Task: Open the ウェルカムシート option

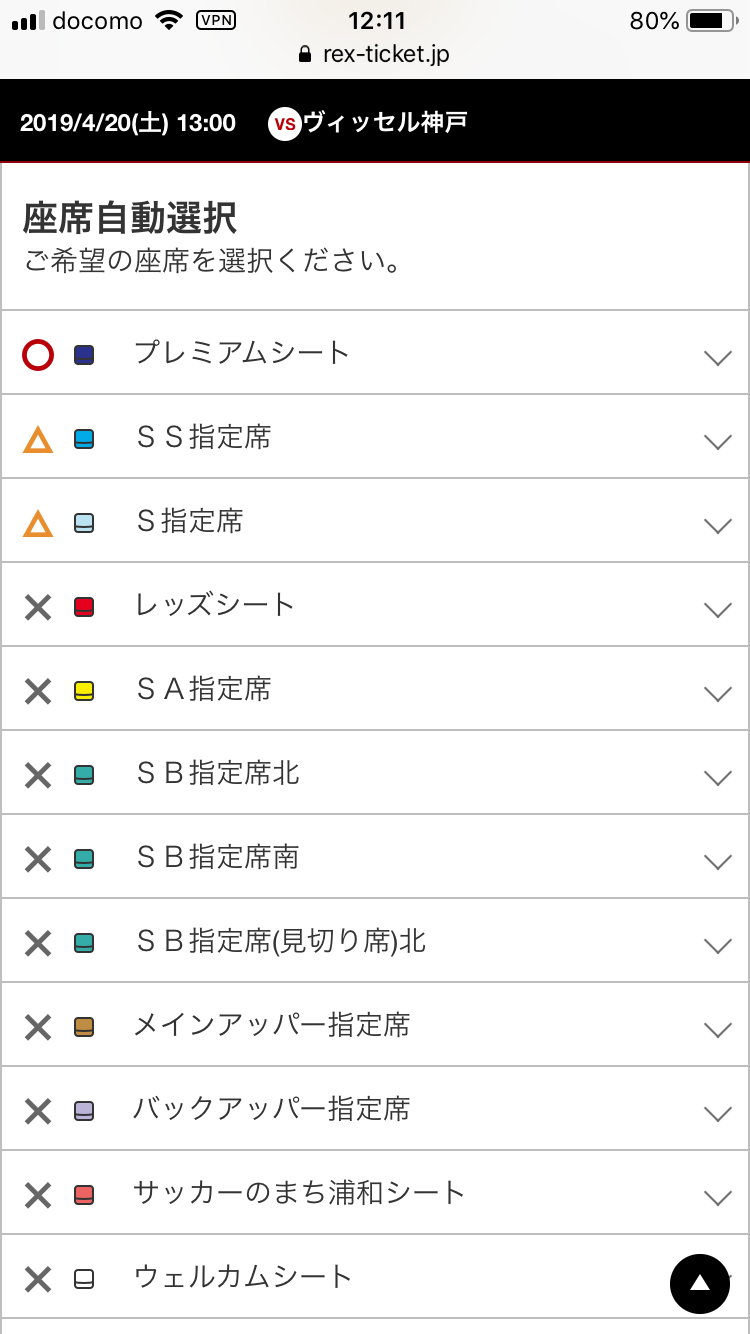Action: click(243, 1277)
